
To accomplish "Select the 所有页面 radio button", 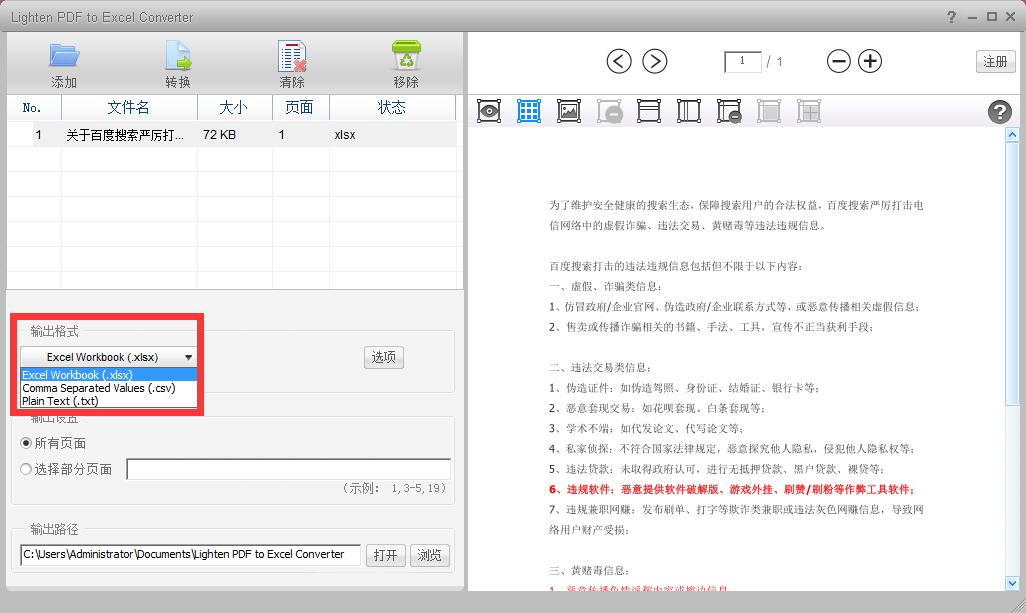I will 26,443.
